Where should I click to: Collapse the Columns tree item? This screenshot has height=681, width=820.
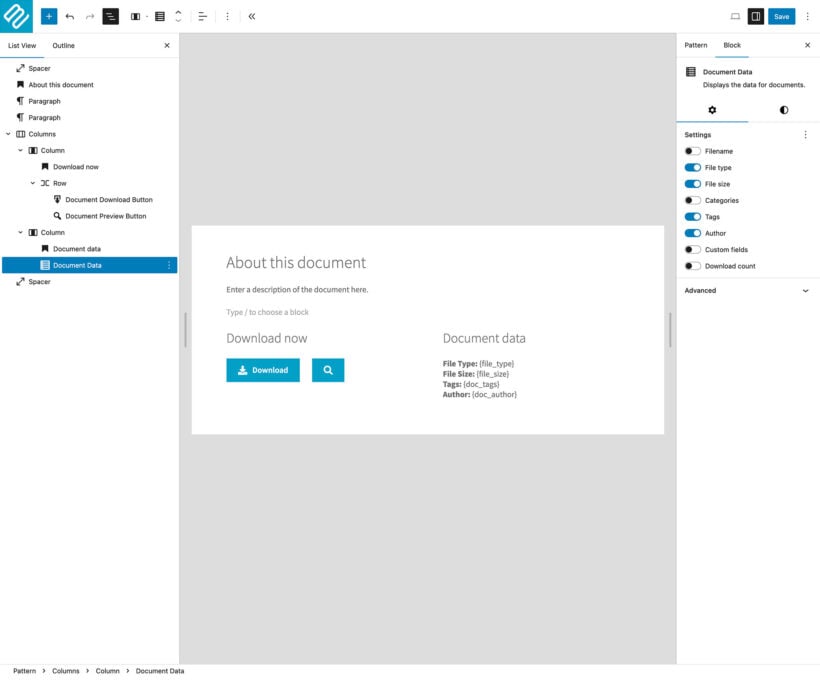coord(9,133)
